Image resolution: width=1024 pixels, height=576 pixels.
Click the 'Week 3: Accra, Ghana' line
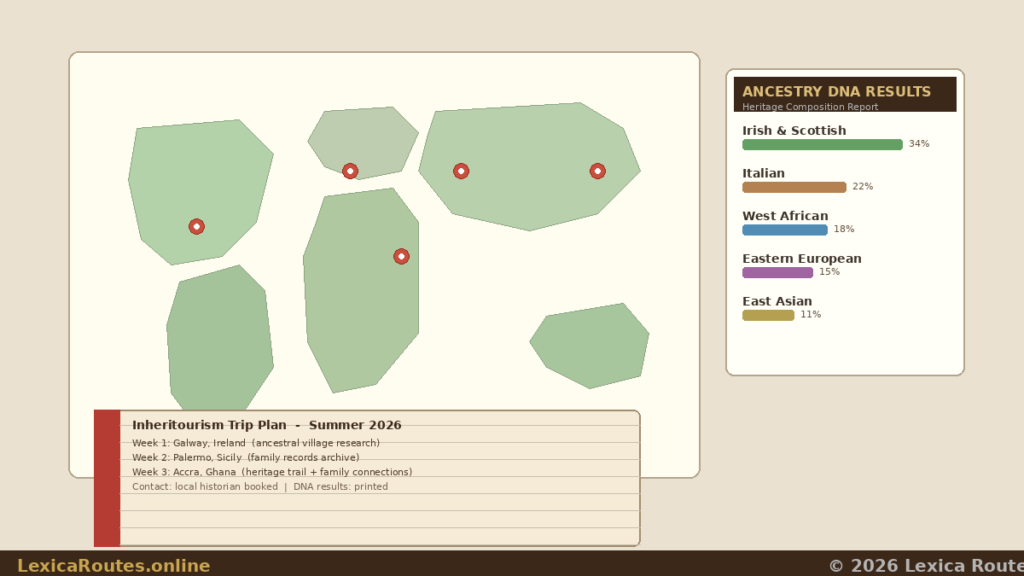click(272, 472)
